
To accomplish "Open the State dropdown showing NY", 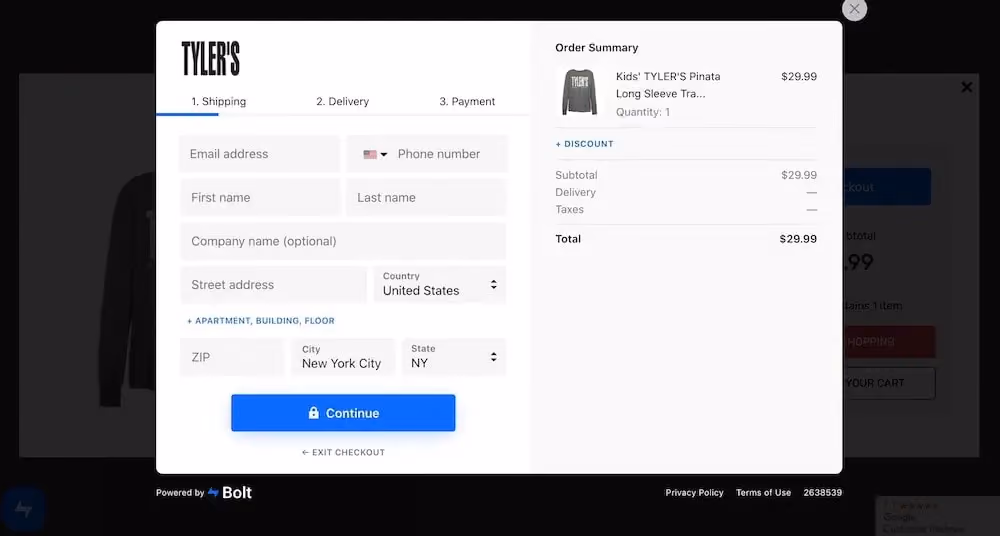I will click(454, 357).
